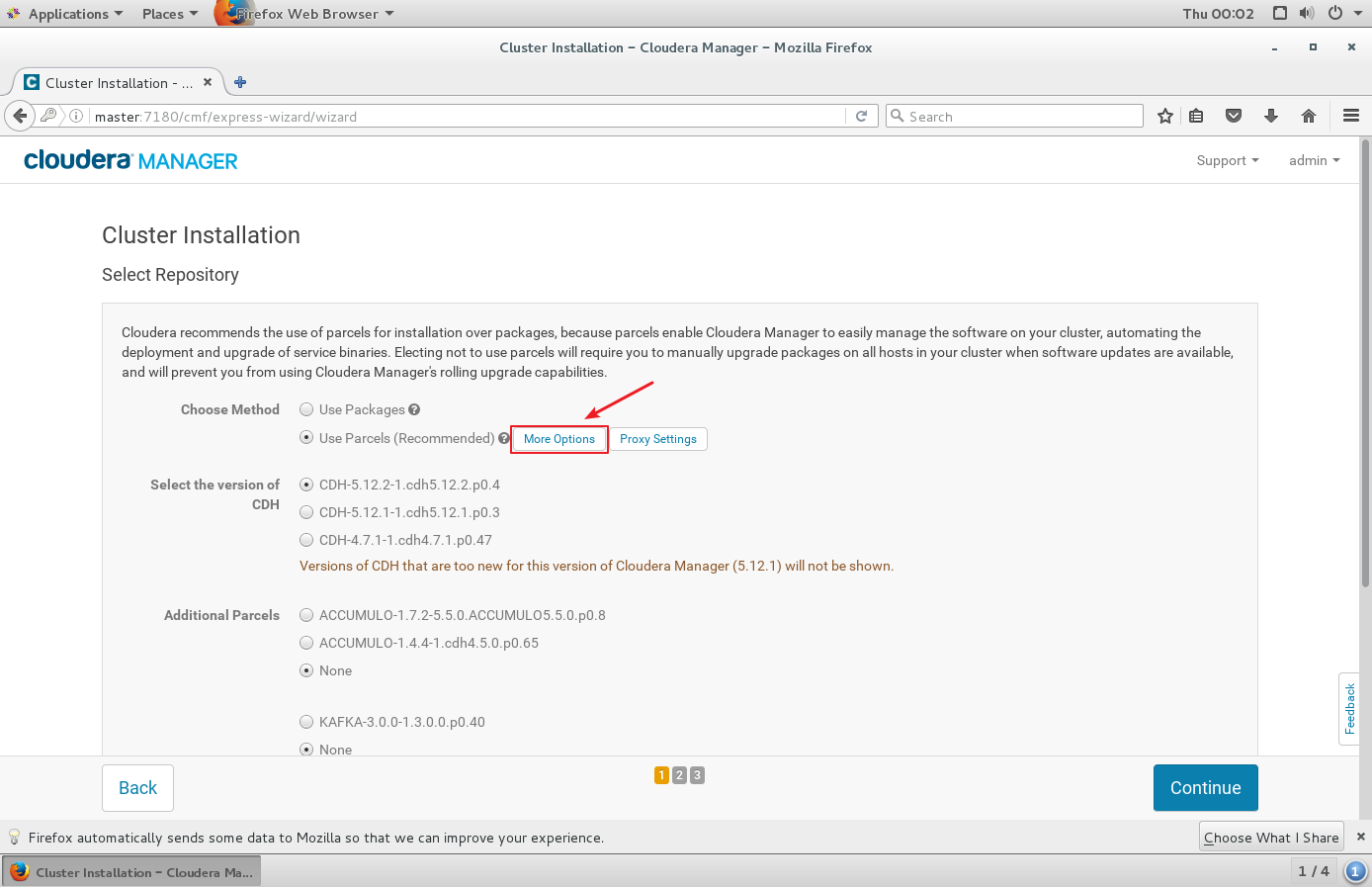
Task: Click the Back button
Action: 137,788
